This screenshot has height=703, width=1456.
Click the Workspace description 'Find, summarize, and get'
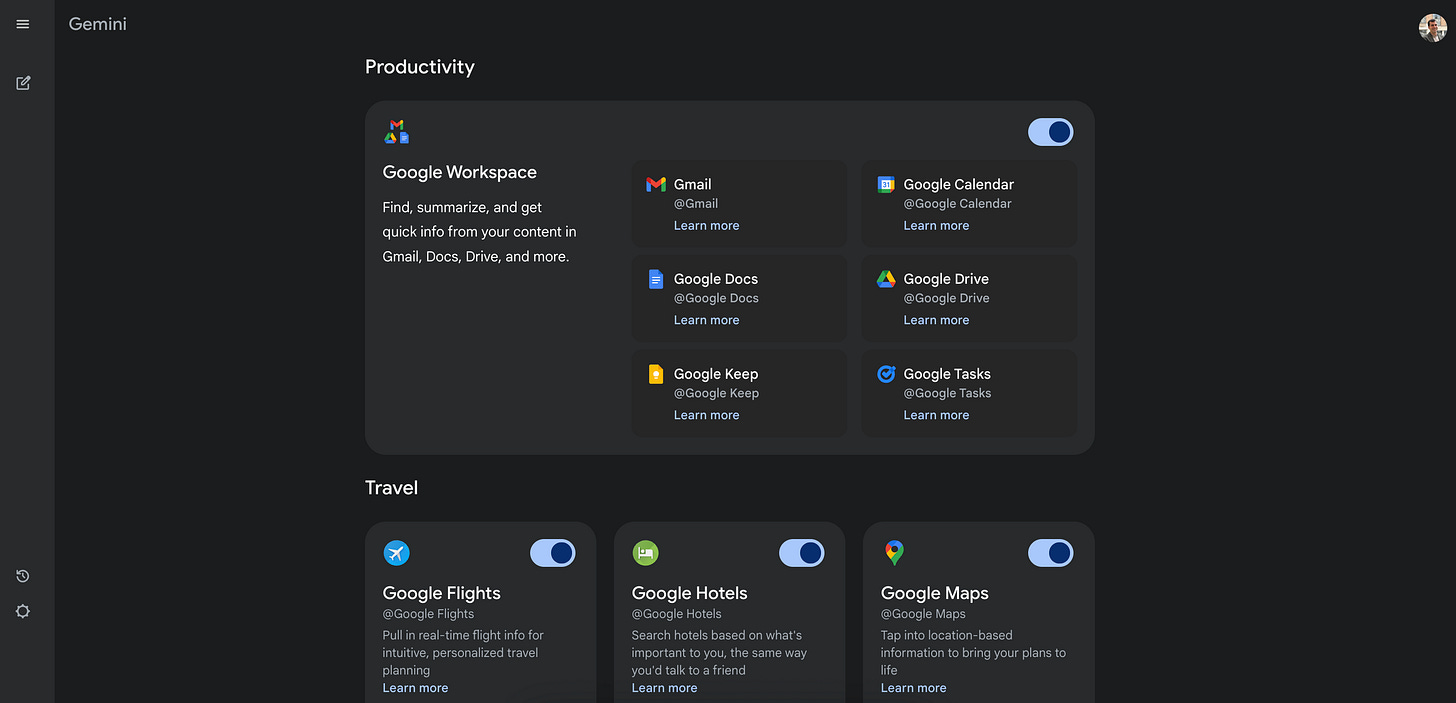coord(463,208)
